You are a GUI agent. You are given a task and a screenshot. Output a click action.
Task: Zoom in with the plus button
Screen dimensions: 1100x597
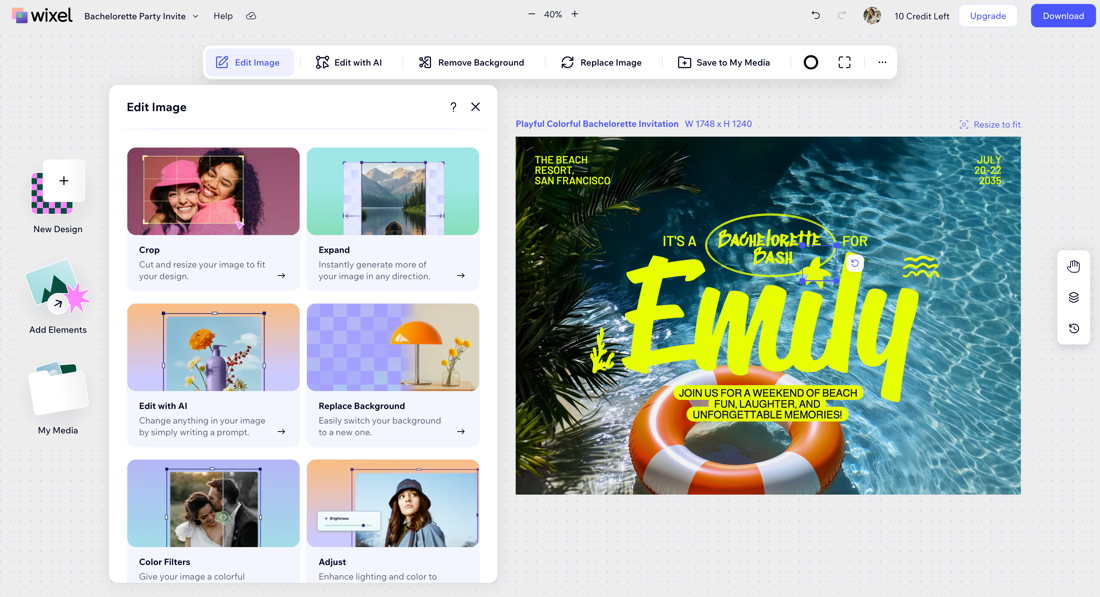575,15
